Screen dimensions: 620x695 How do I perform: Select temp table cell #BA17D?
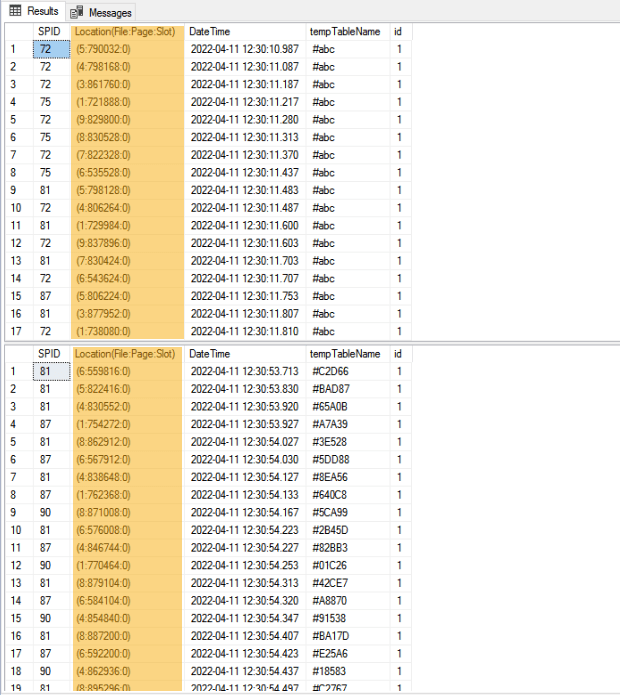tap(347, 636)
